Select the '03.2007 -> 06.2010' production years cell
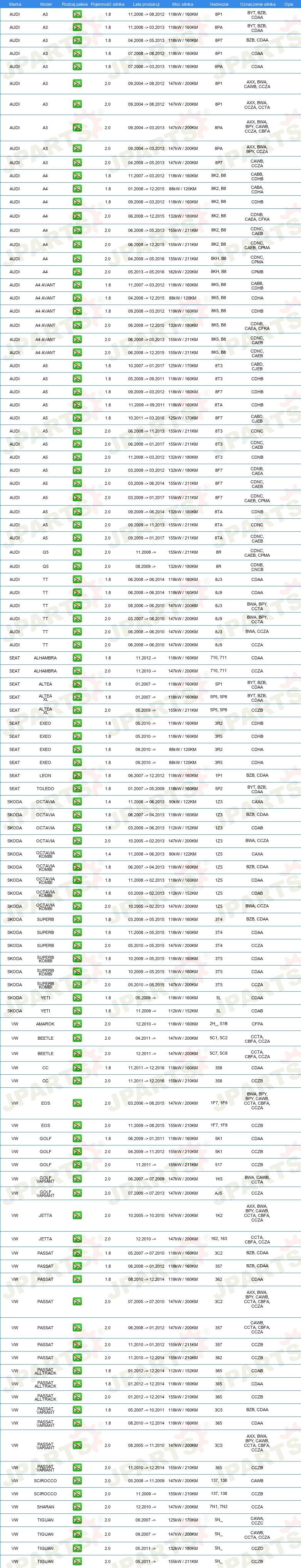 point(146,619)
